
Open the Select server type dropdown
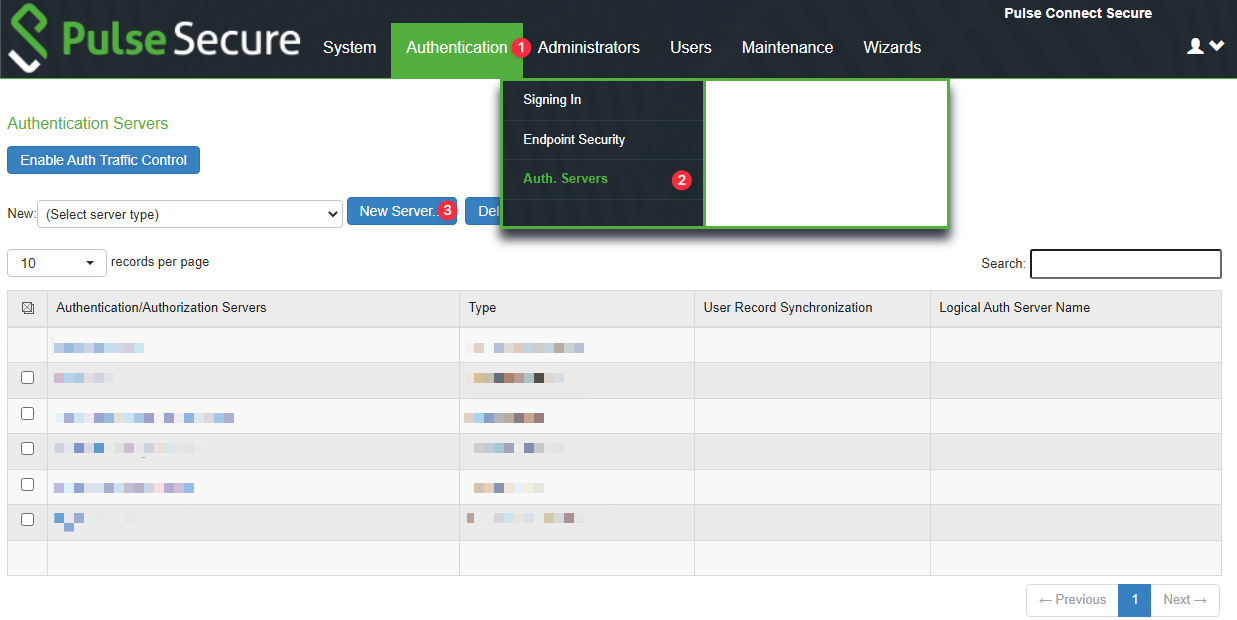click(190, 214)
